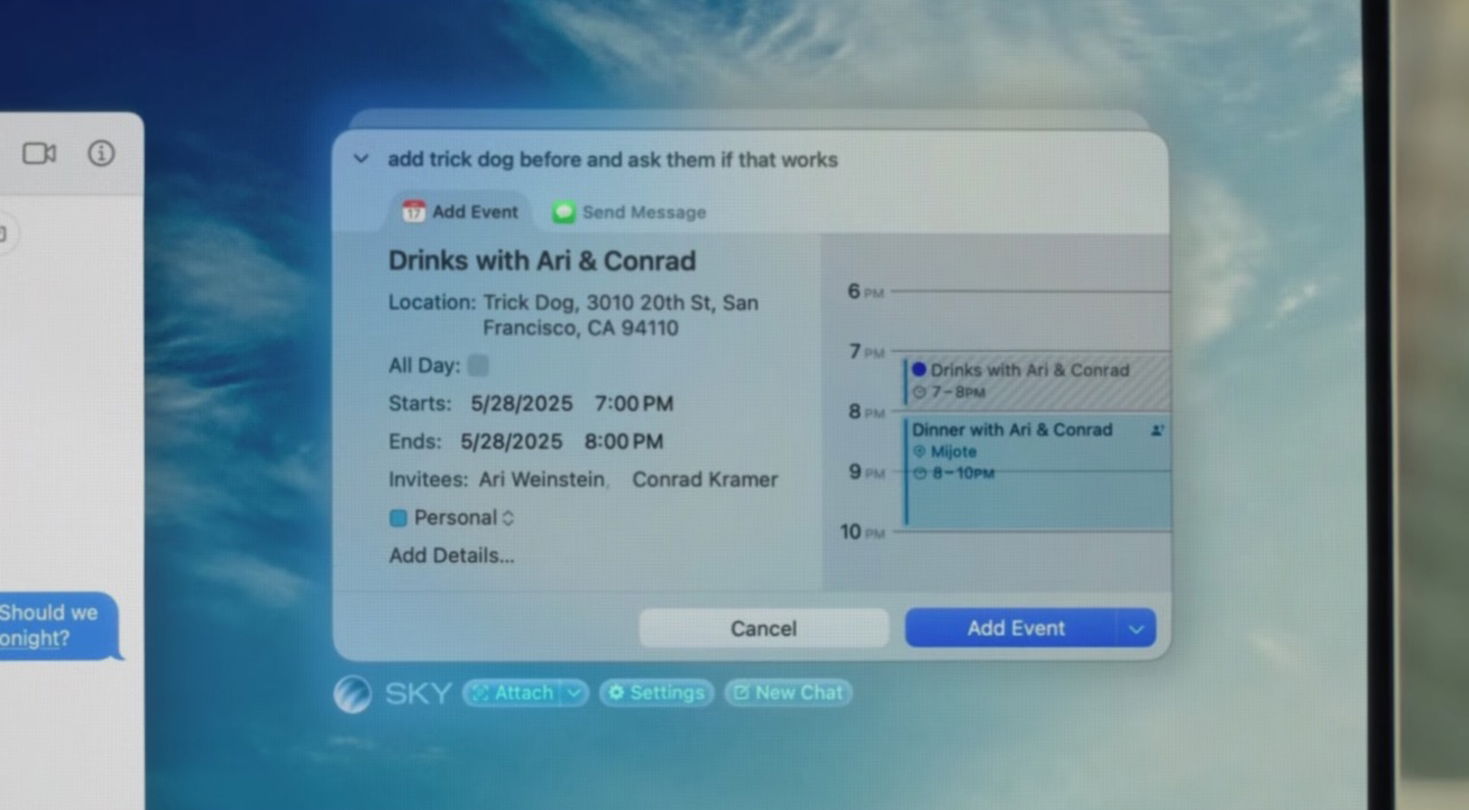Click Add Details...
Image resolution: width=1469 pixels, height=810 pixels.
pos(452,556)
